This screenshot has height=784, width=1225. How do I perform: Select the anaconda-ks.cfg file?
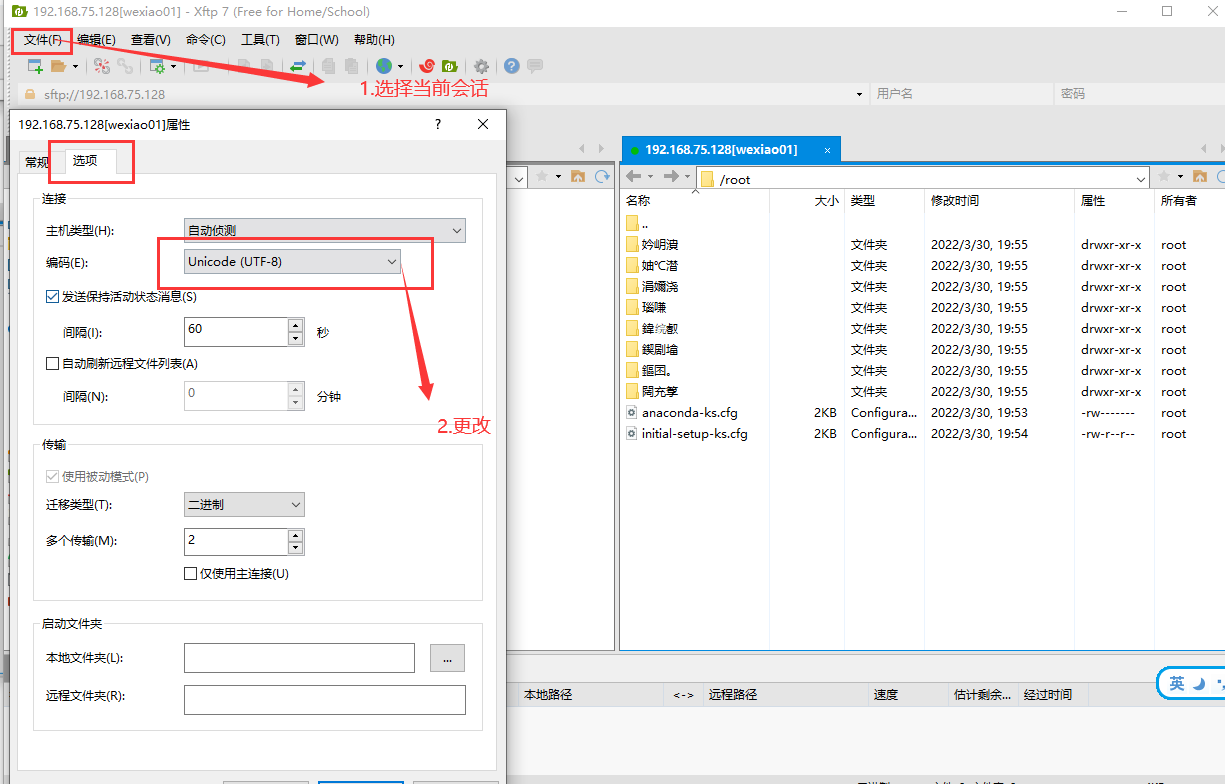click(x=690, y=412)
